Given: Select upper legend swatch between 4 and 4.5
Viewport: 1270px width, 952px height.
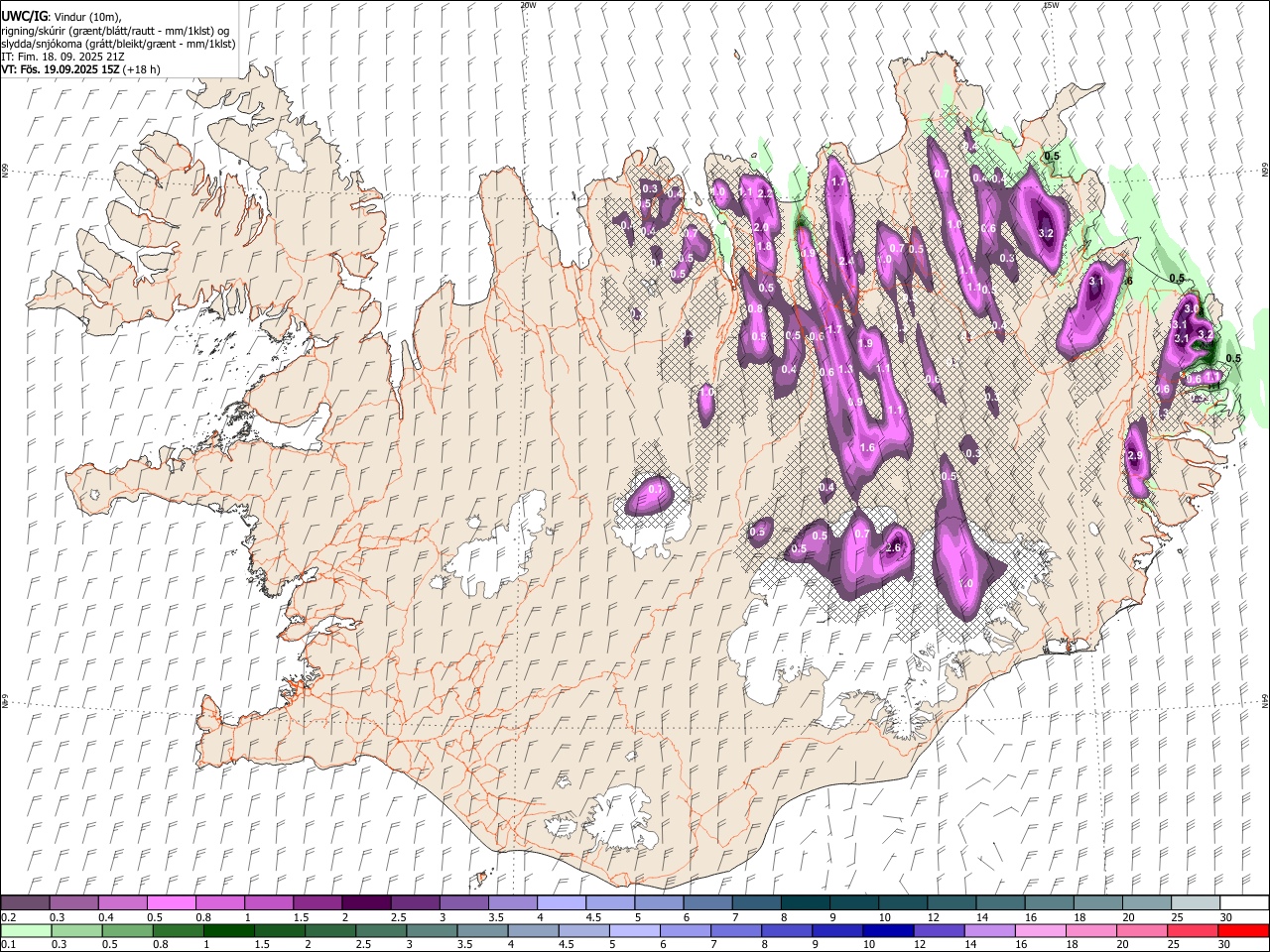Looking at the screenshot, I should pos(561,902).
